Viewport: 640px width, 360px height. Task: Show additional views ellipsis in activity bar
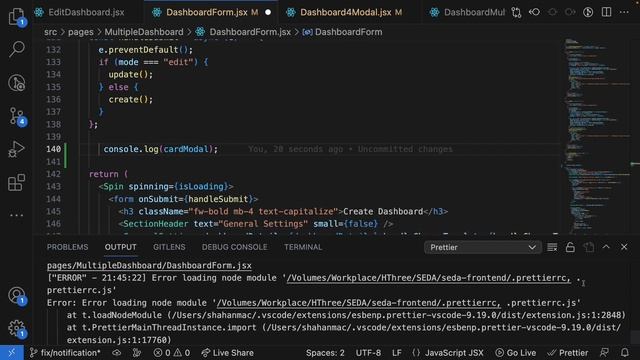[16, 216]
